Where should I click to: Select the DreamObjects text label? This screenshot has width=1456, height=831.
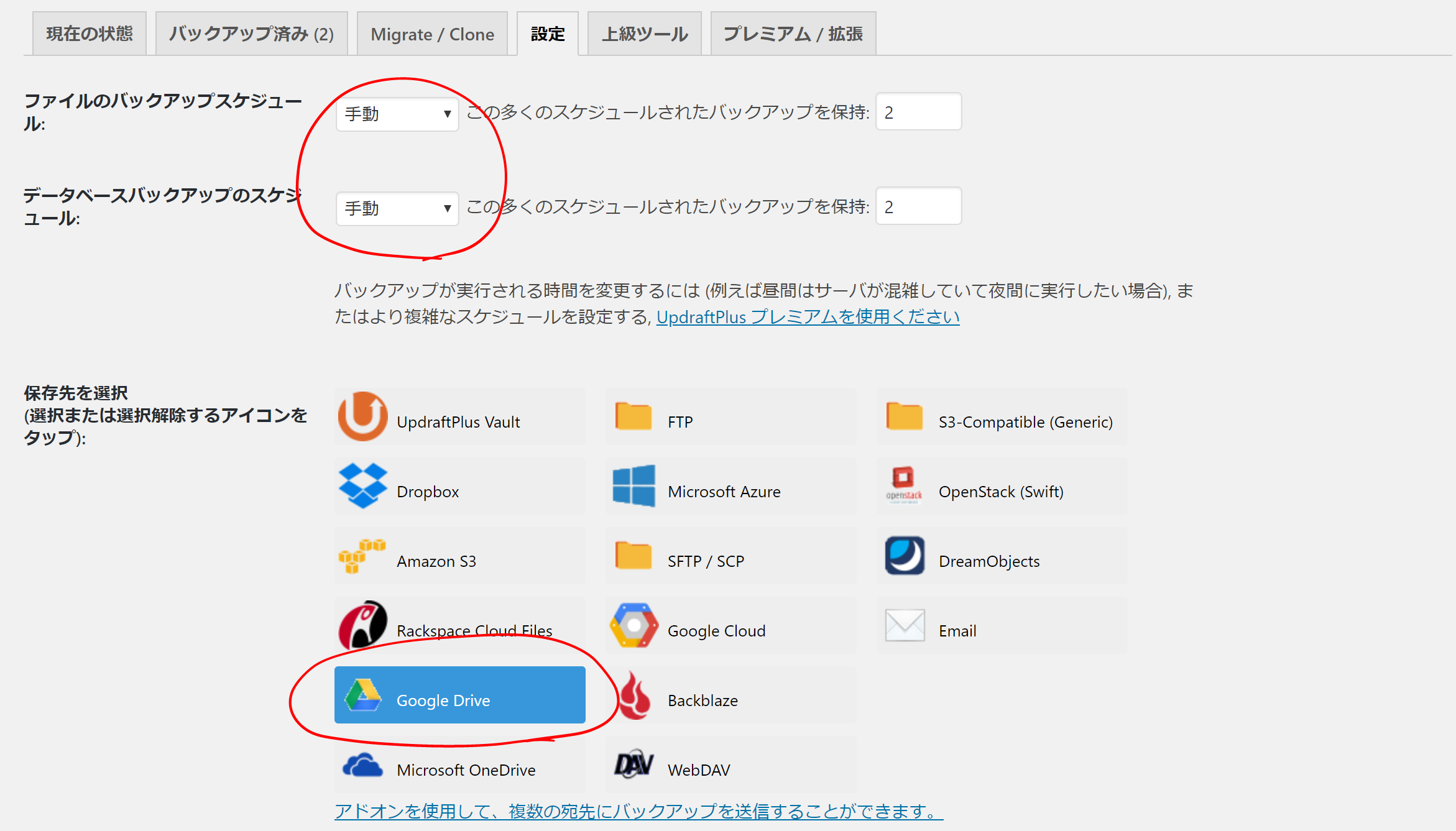click(x=989, y=561)
